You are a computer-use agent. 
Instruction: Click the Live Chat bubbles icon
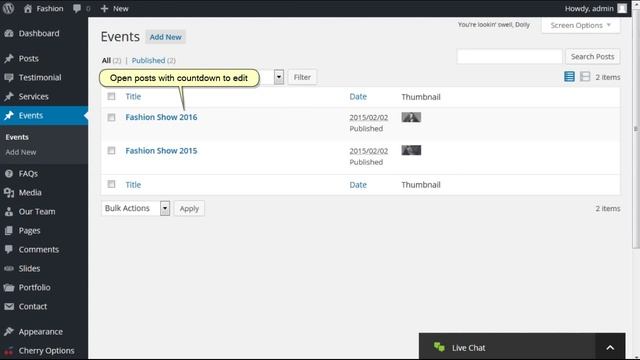(439, 347)
